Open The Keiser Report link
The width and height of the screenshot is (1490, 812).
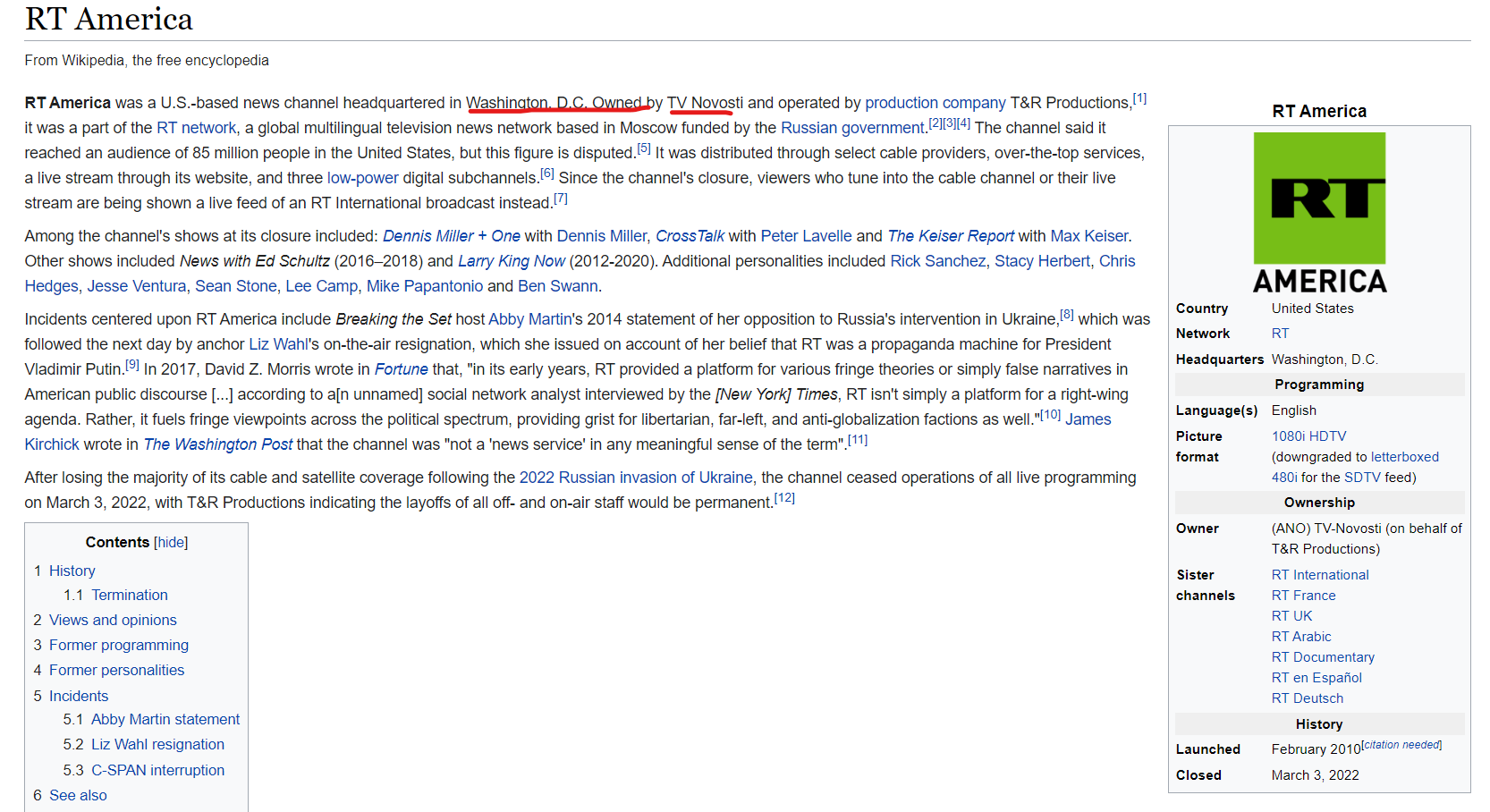click(951, 236)
